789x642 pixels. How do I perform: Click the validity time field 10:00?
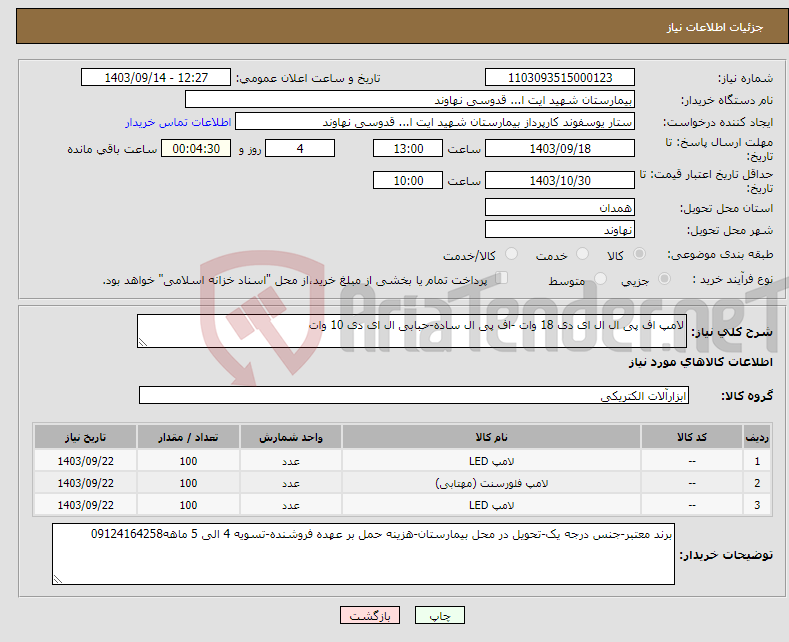click(408, 180)
